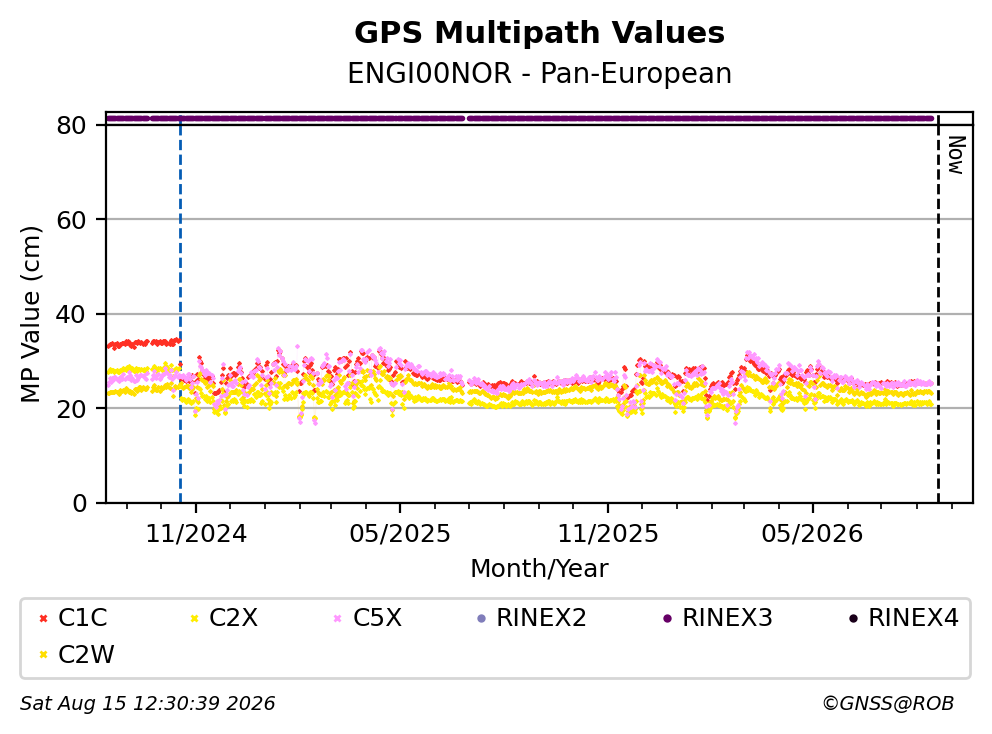Click the ENGI00NOR - Pan-European subtitle
The image size is (992, 734).
coord(540,73)
